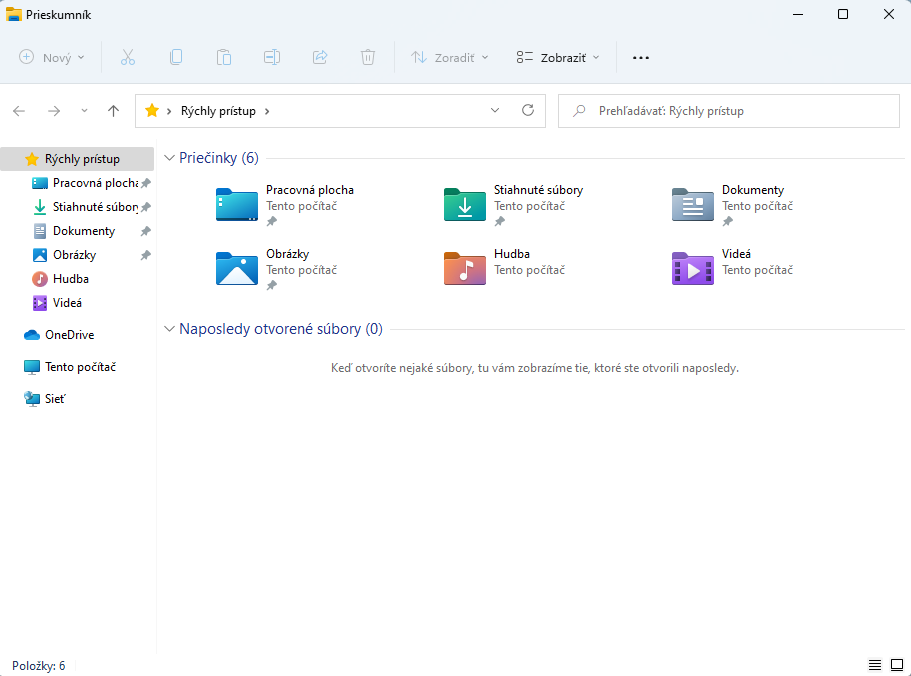Select OneDrive in the navigation pane
The height and width of the screenshot is (676, 911).
point(69,335)
